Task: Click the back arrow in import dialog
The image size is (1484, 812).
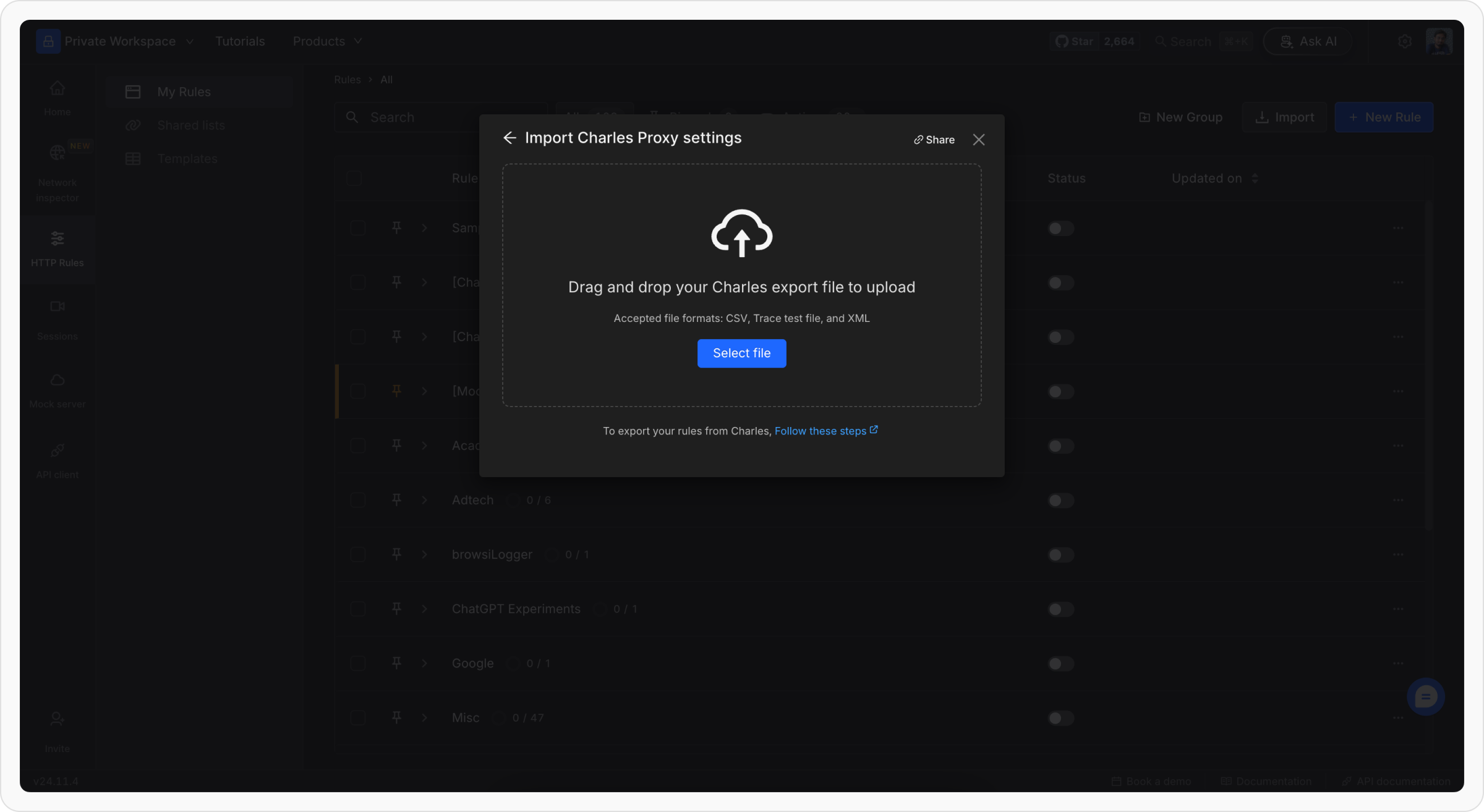Action: click(510, 138)
